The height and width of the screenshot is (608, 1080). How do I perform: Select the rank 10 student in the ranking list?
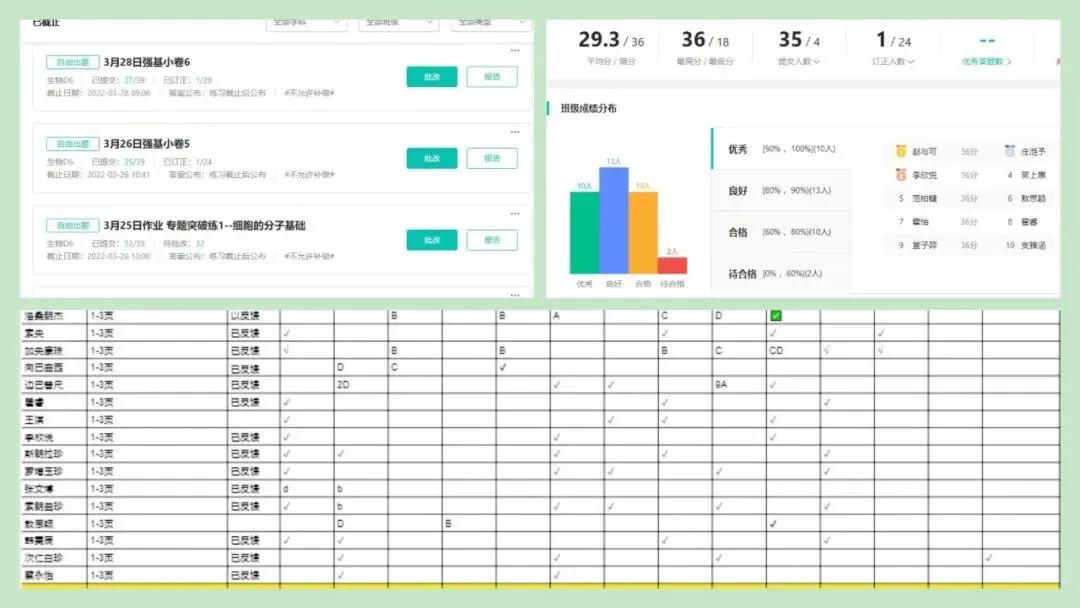1026,245
